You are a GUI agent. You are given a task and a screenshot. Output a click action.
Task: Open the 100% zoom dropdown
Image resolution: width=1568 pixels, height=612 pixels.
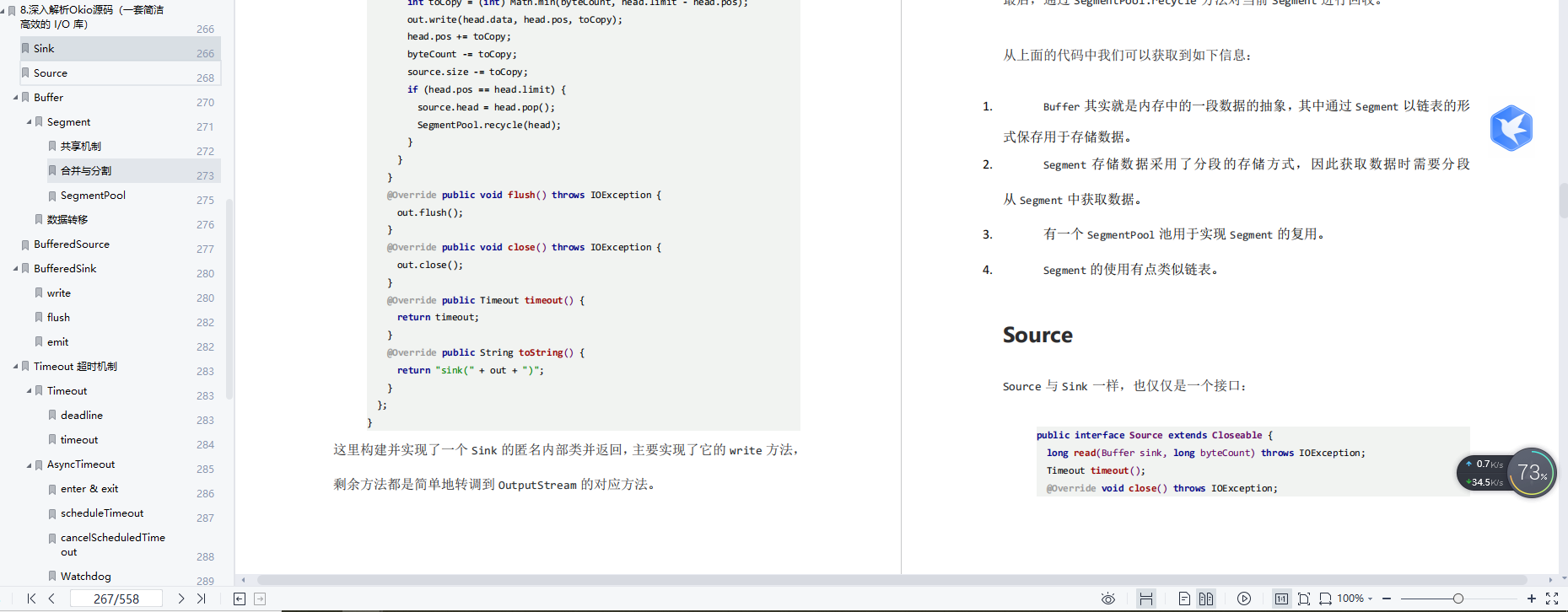point(1355,599)
